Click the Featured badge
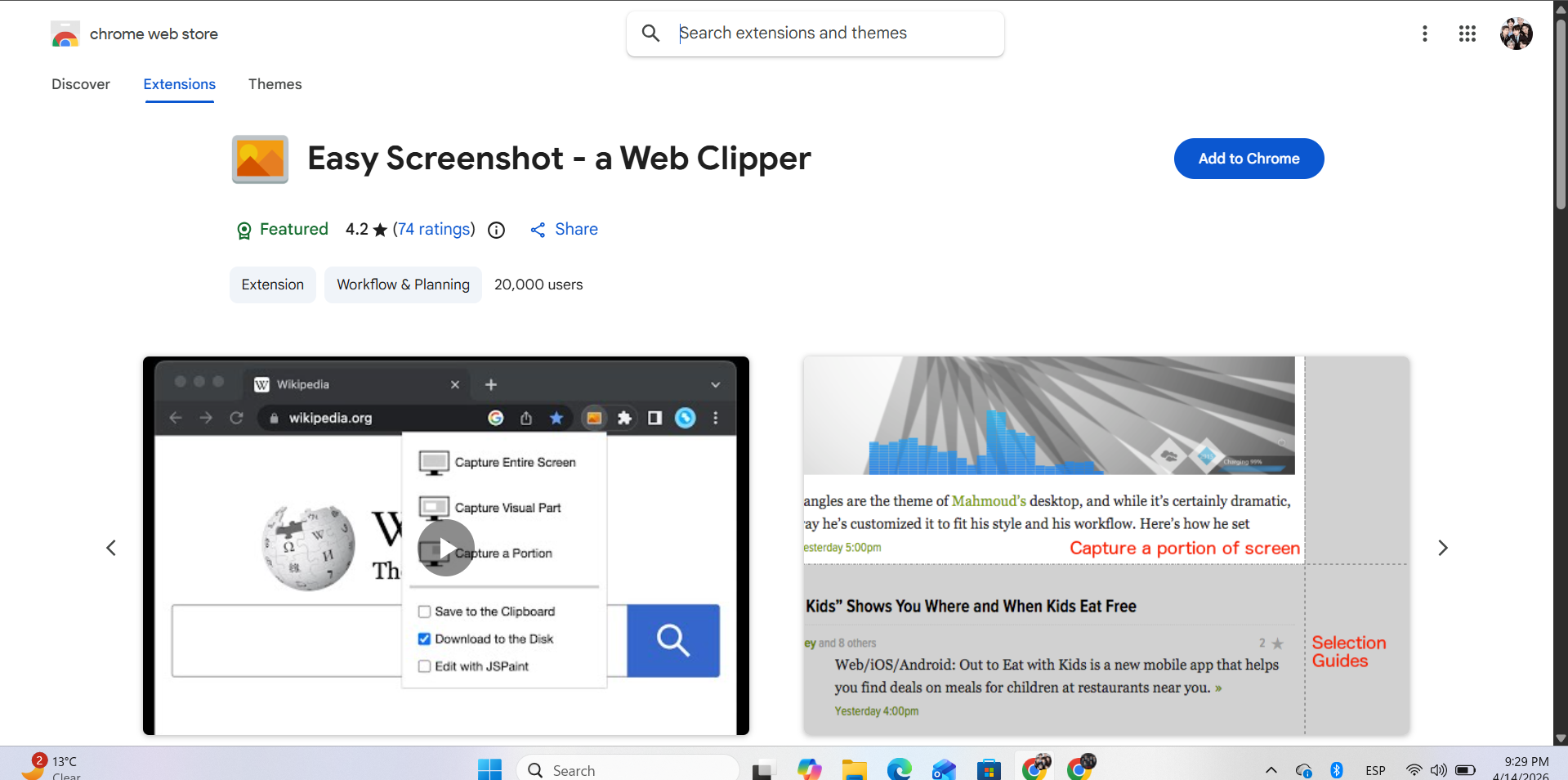1568x780 pixels. pos(282,230)
